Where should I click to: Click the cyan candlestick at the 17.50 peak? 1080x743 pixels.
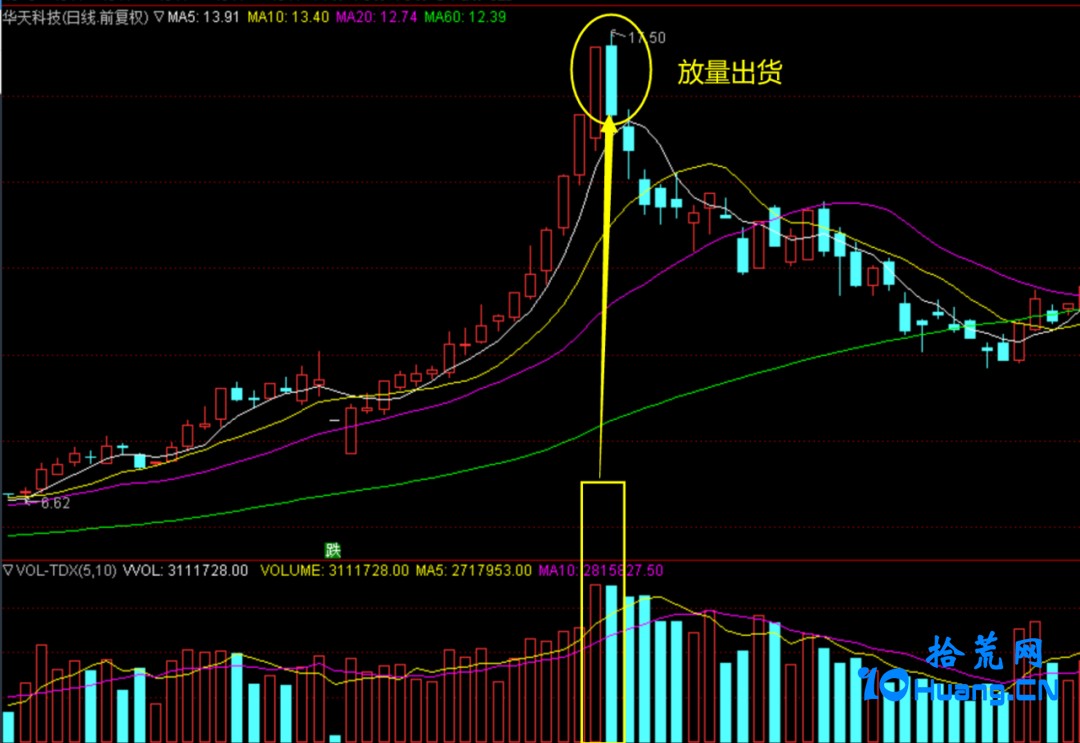point(612,81)
